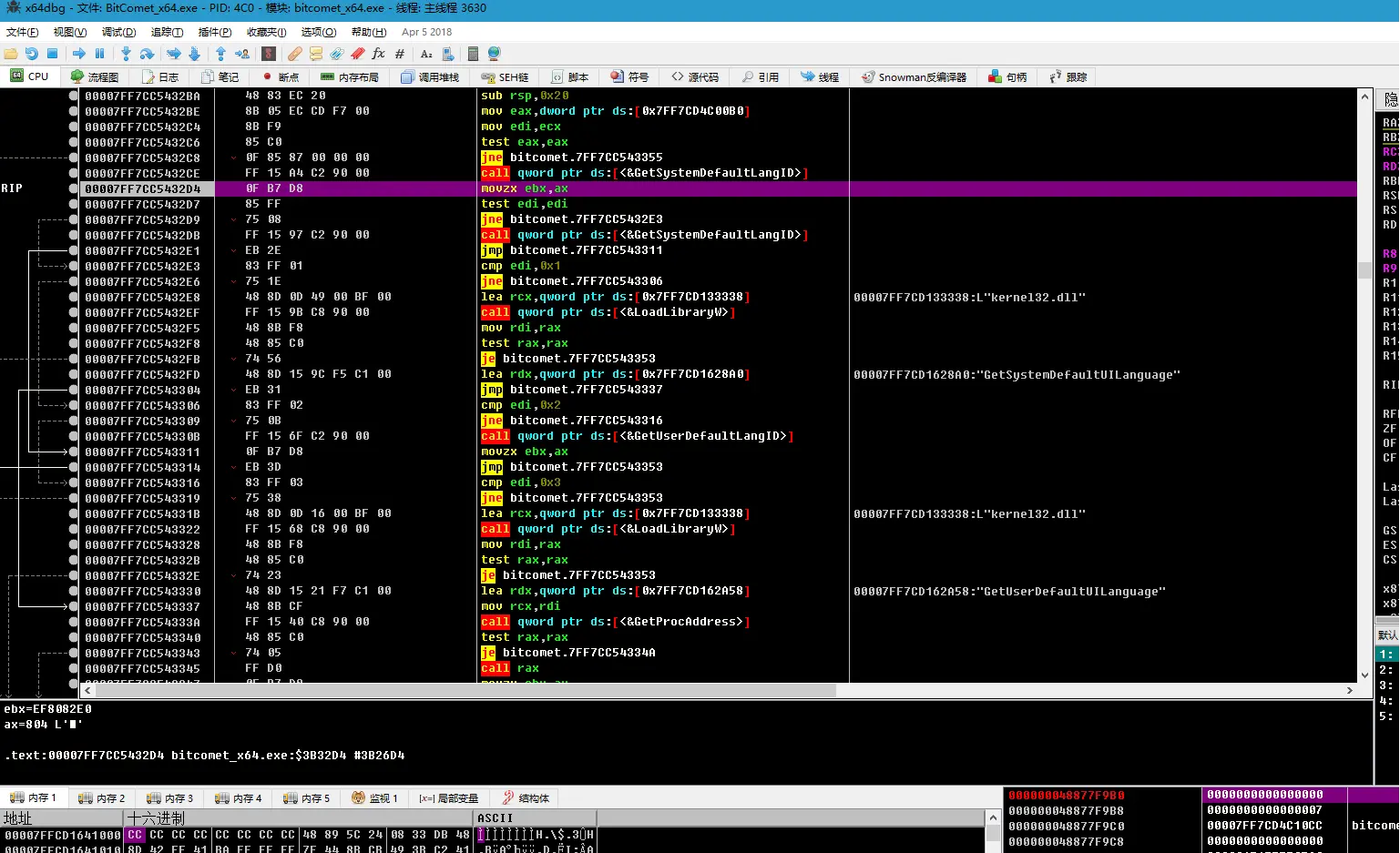Click the Trace Into icon

[174, 54]
